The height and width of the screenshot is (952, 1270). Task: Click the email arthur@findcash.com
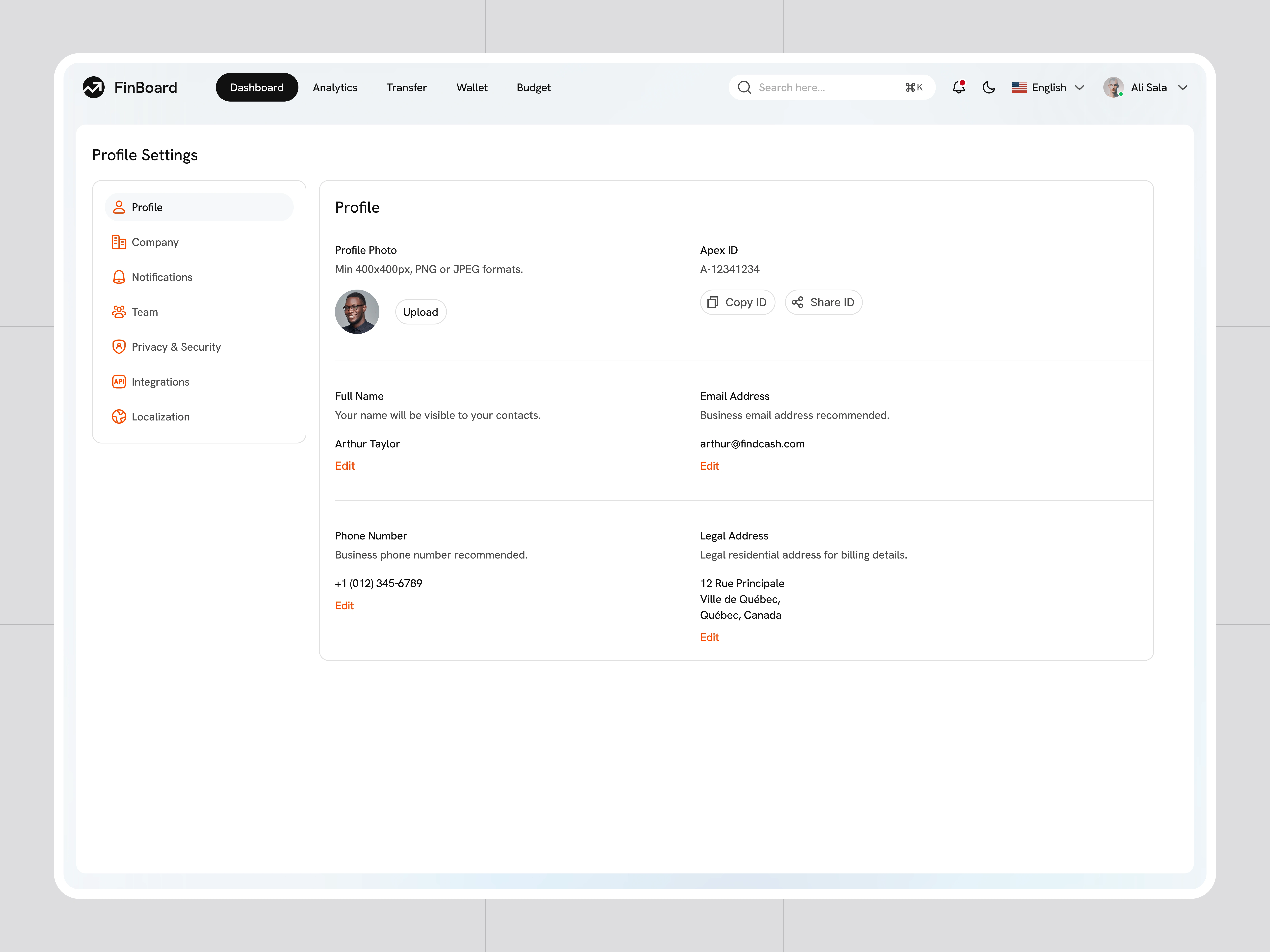752,444
